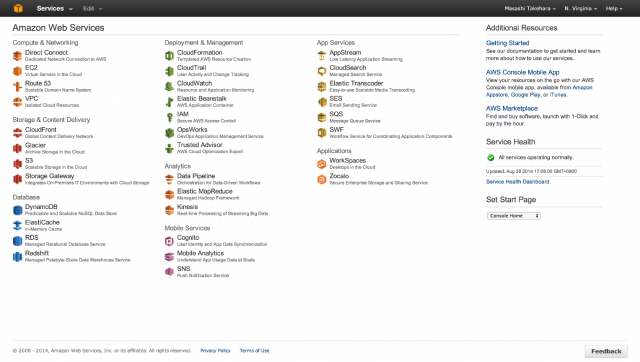
Task: Open the WorkSpaces icon
Action: tap(322, 164)
